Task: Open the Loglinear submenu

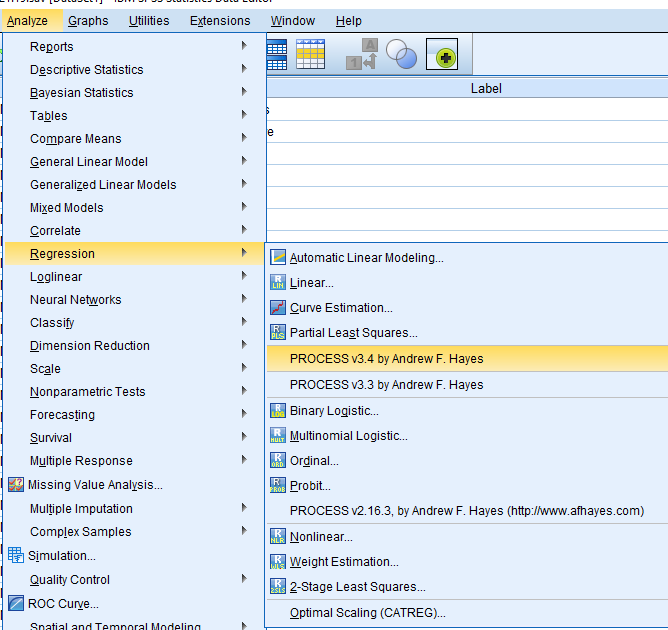Action: (135, 276)
